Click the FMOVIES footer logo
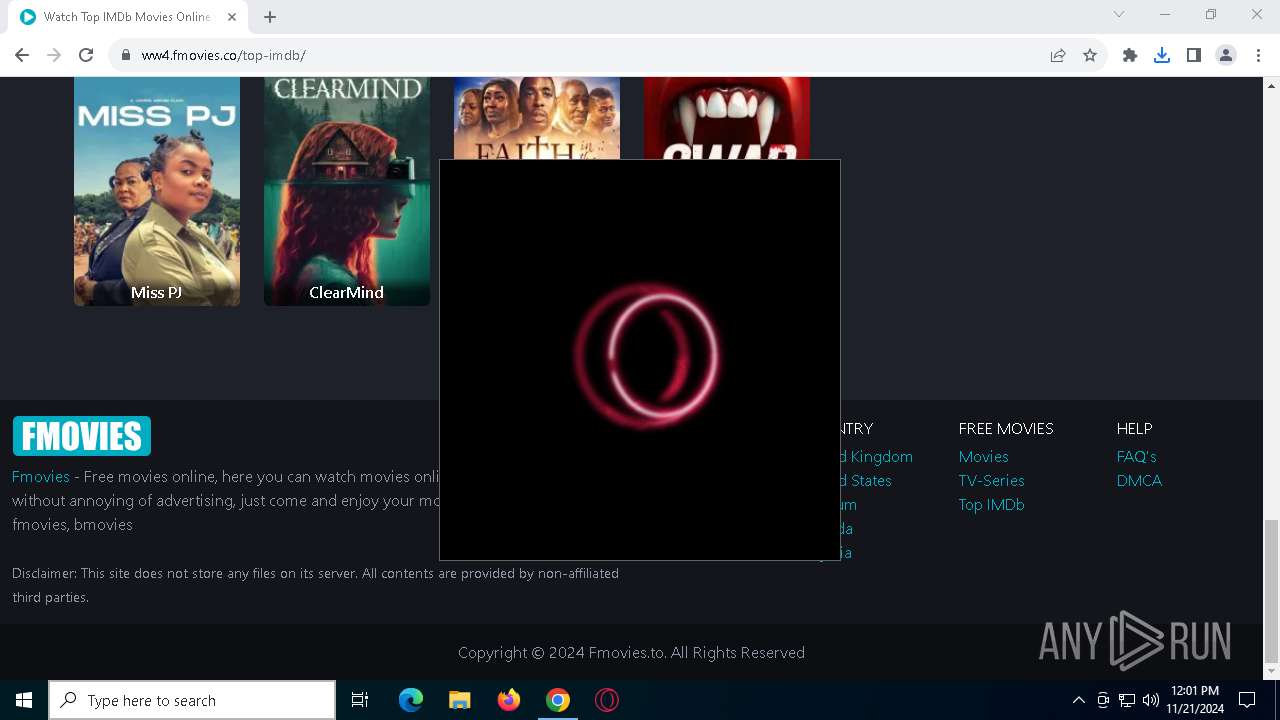Screen dimensions: 1280x720 (x=82, y=436)
